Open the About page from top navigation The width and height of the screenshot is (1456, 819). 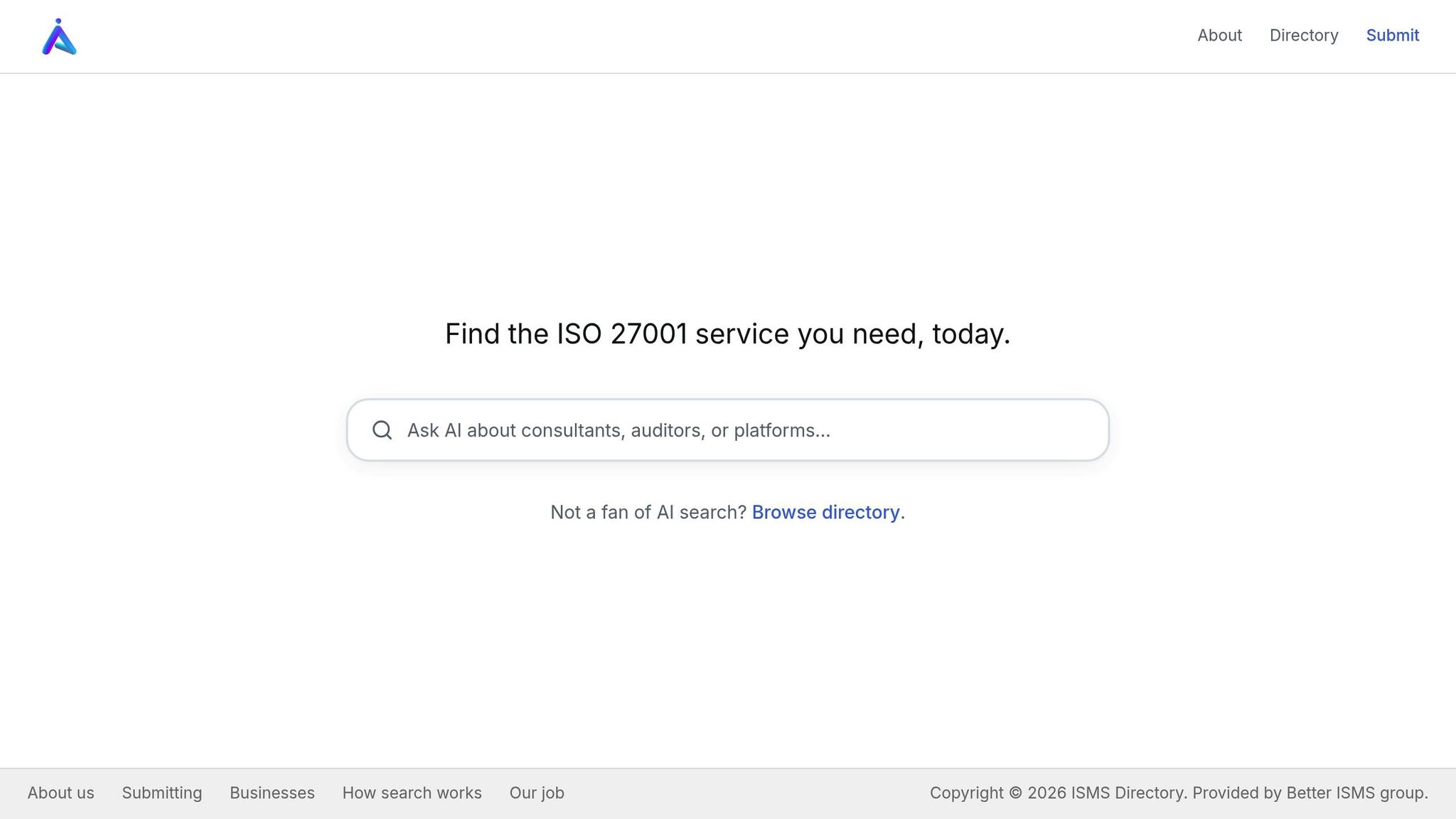click(x=1219, y=36)
